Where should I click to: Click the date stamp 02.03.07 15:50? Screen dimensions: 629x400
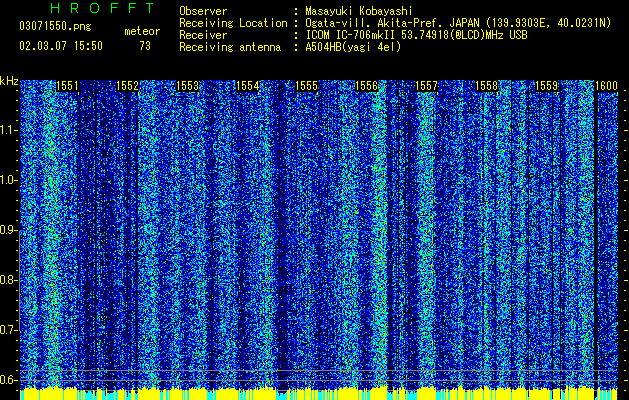coord(61,46)
